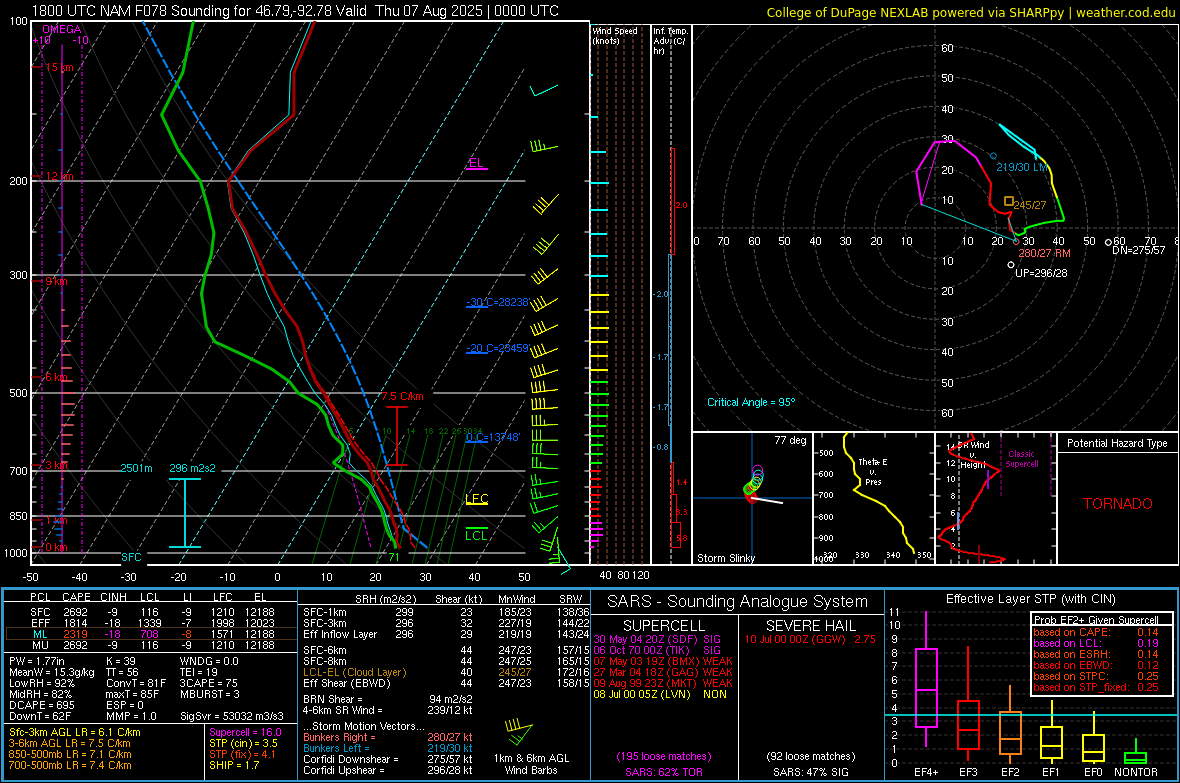Image resolution: width=1180 pixels, height=783 pixels.
Task: Click the 'Theta-E v. Pres' inset label
Action: click(873, 471)
